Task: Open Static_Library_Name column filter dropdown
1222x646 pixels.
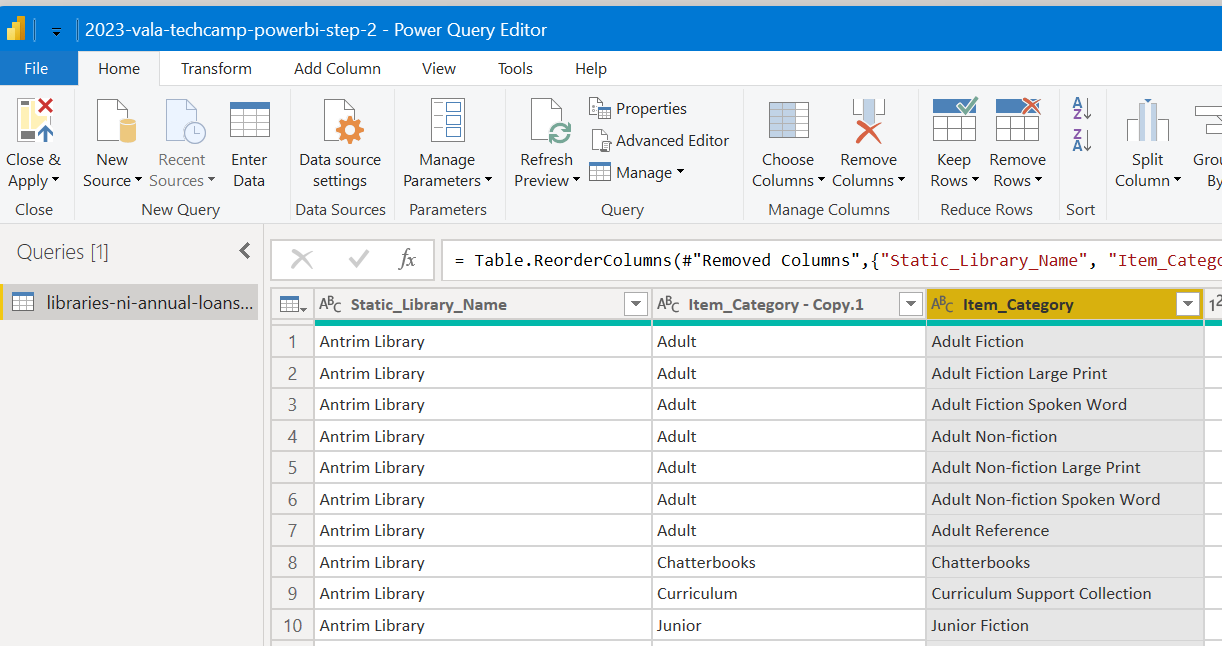Action: pyautogui.click(x=635, y=305)
